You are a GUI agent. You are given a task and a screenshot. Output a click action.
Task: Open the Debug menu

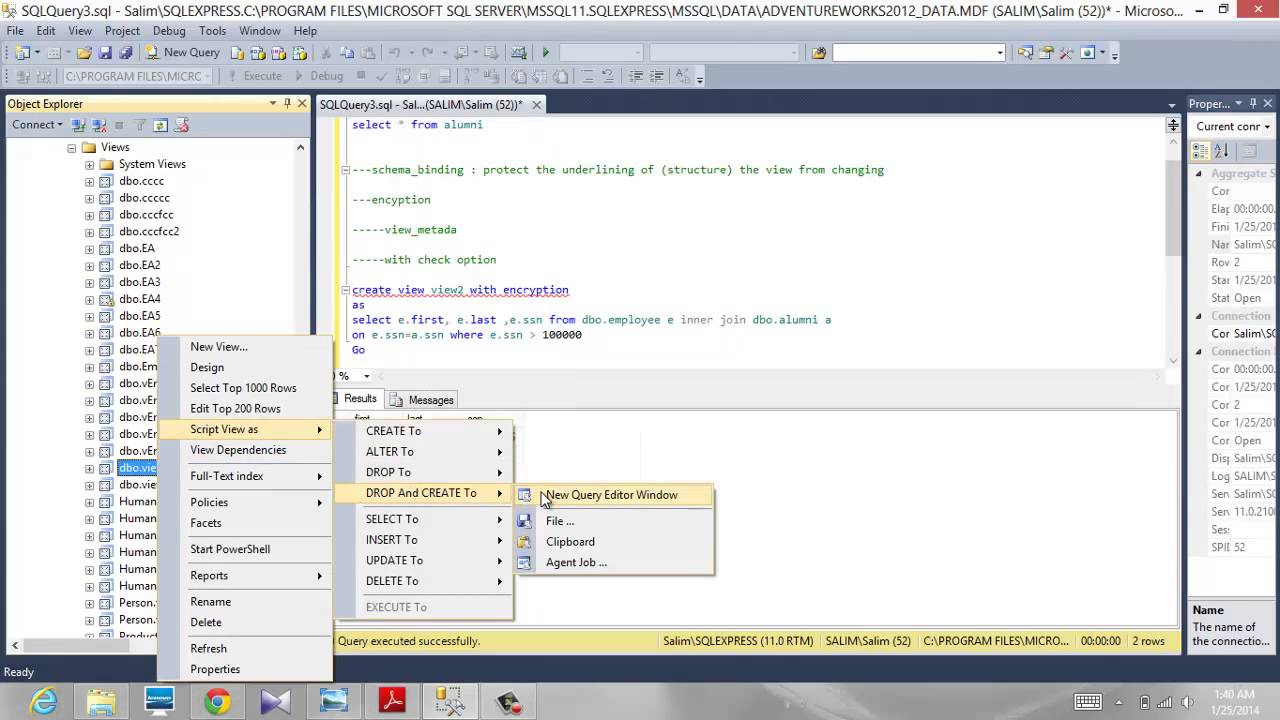[169, 31]
